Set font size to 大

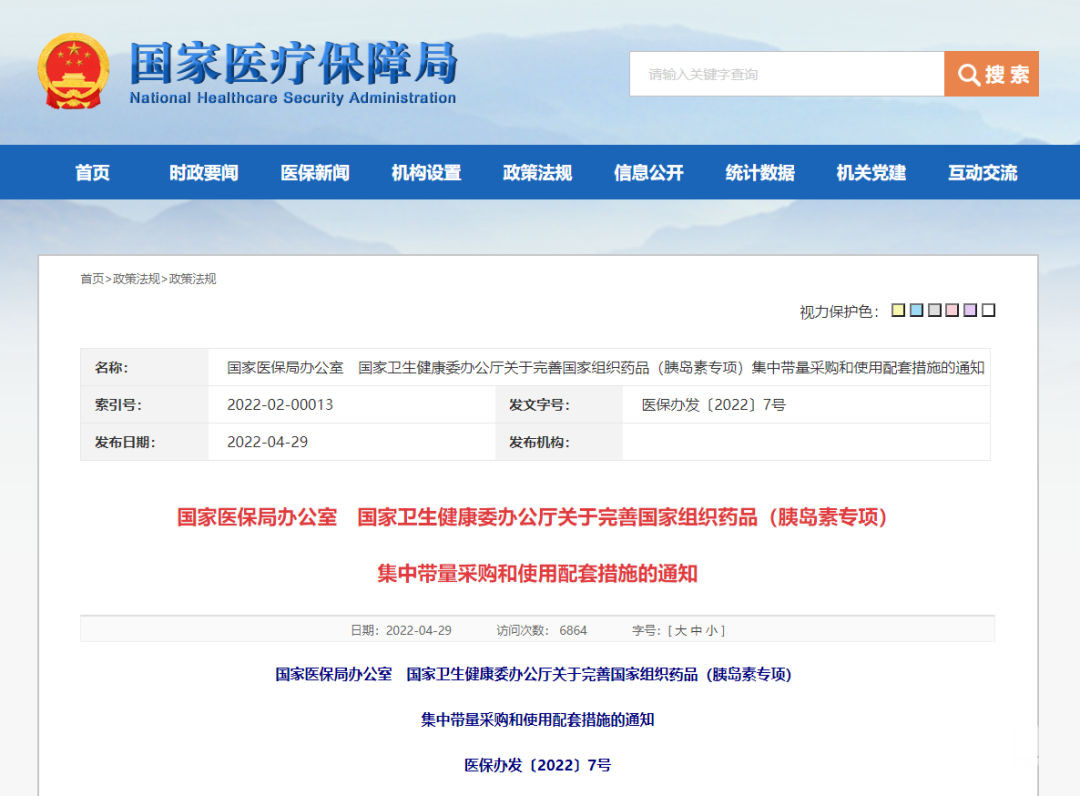pos(681,631)
